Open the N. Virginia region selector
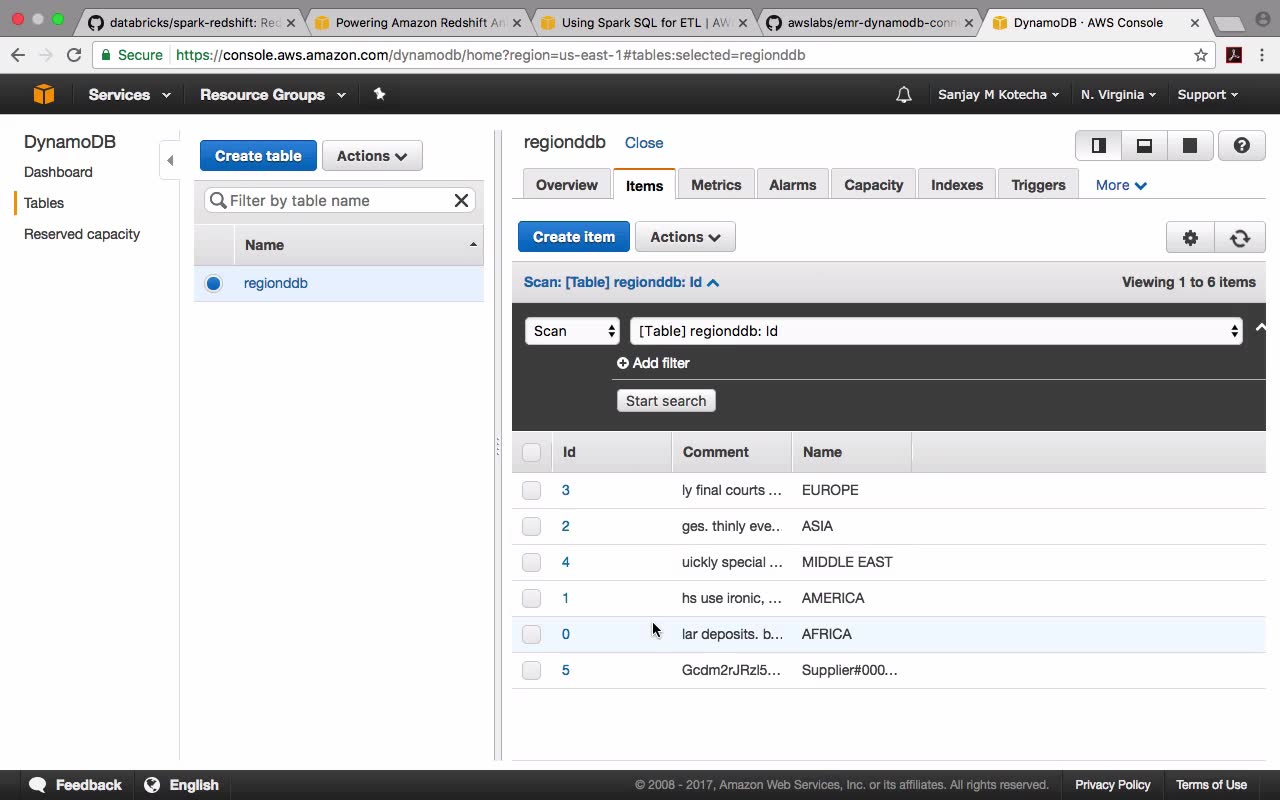This screenshot has height=800, width=1280. [1118, 95]
